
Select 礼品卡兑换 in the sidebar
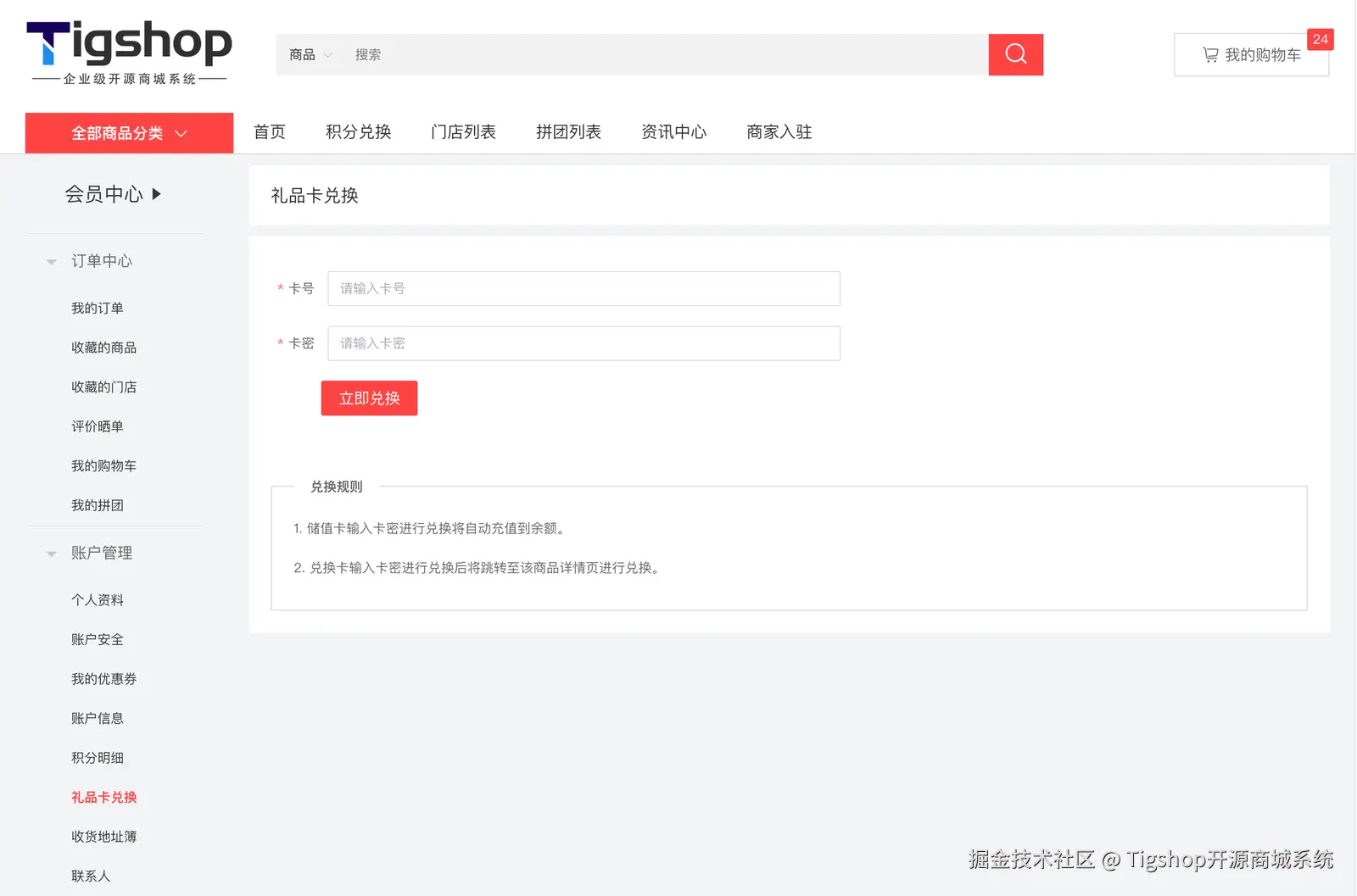point(103,798)
